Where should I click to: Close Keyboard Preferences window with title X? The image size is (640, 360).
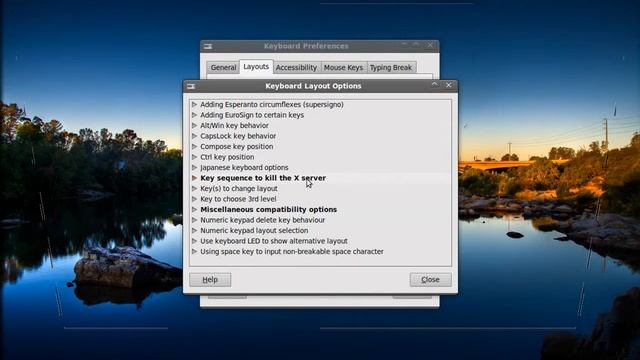(x=430, y=45)
